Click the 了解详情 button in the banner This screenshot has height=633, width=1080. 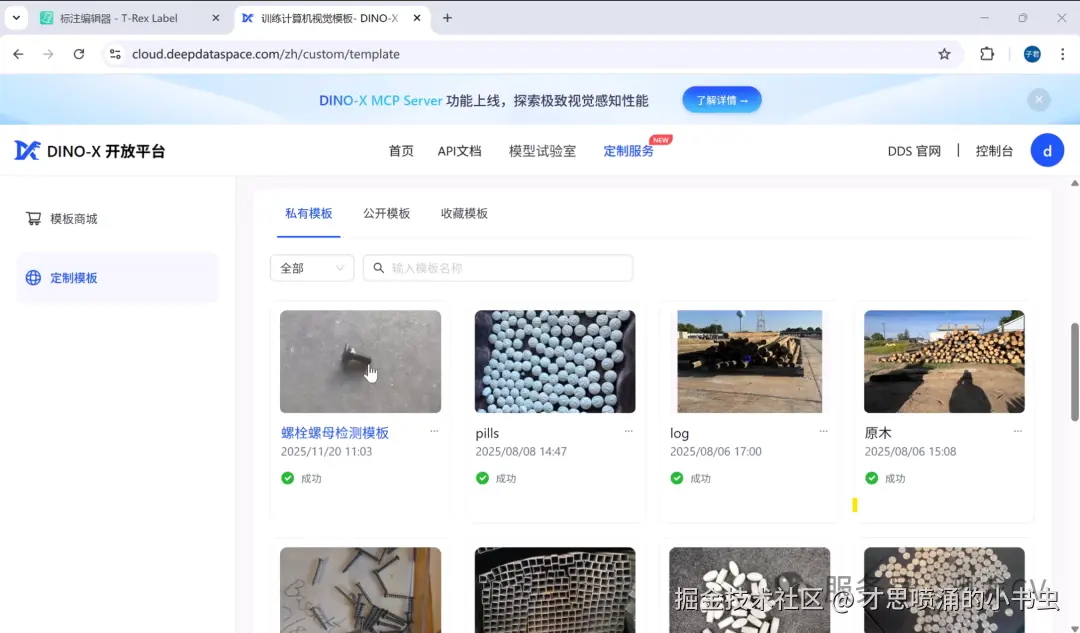[x=721, y=100]
